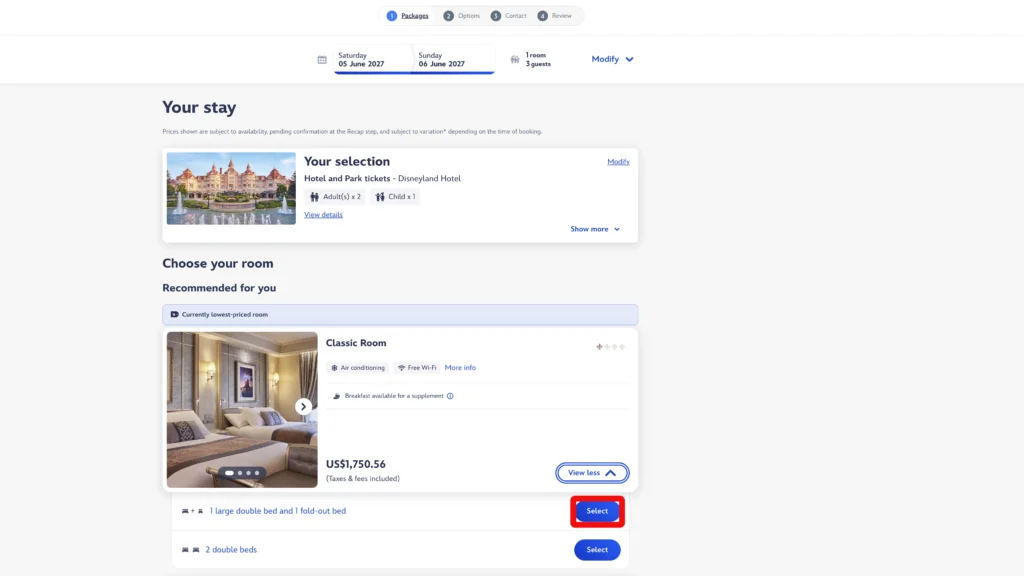Open the View details link

(x=323, y=215)
